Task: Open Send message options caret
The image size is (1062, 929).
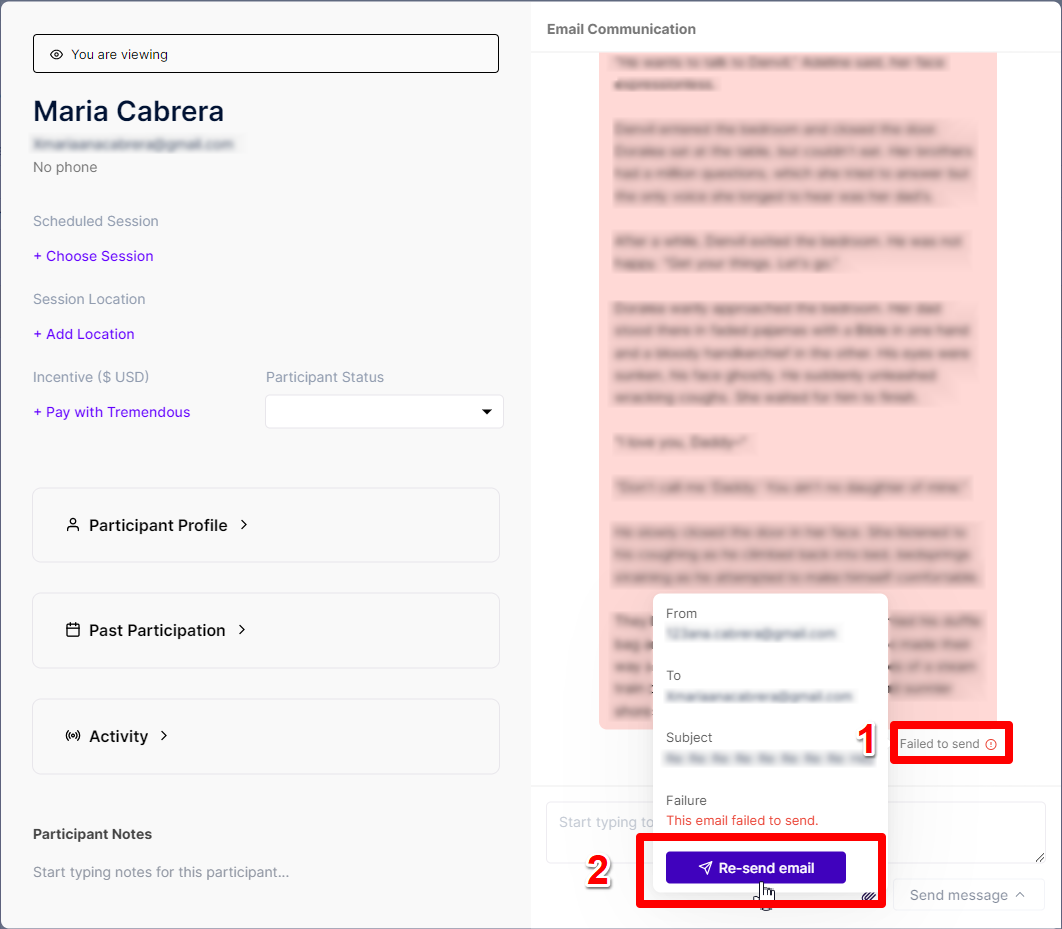Action: click(x=1020, y=894)
